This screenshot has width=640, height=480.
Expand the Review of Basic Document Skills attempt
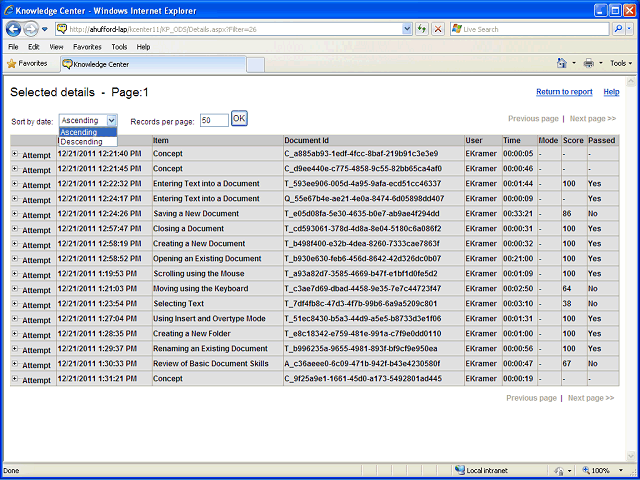point(15,364)
